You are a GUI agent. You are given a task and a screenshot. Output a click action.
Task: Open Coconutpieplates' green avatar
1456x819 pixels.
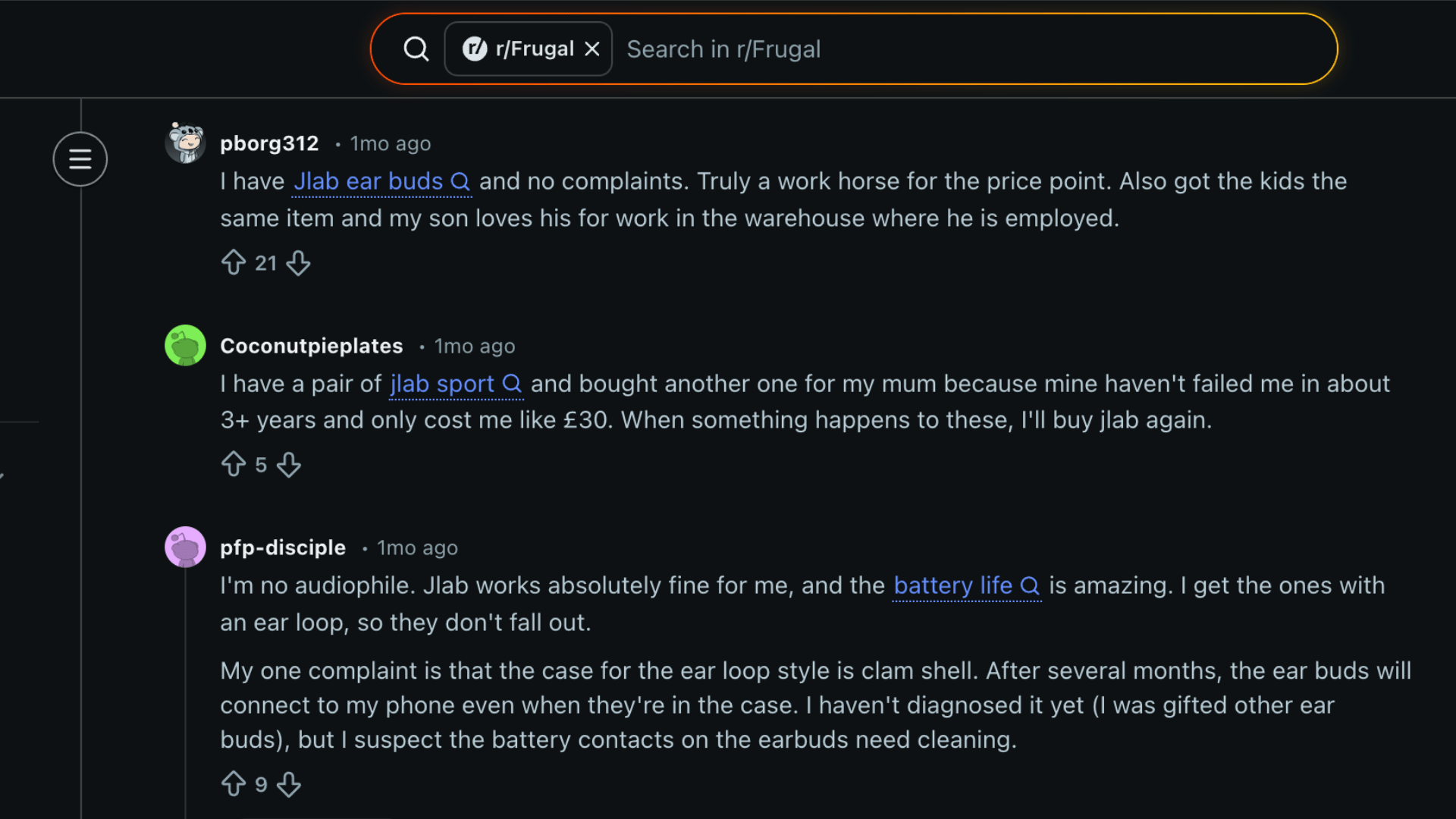tap(185, 345)
